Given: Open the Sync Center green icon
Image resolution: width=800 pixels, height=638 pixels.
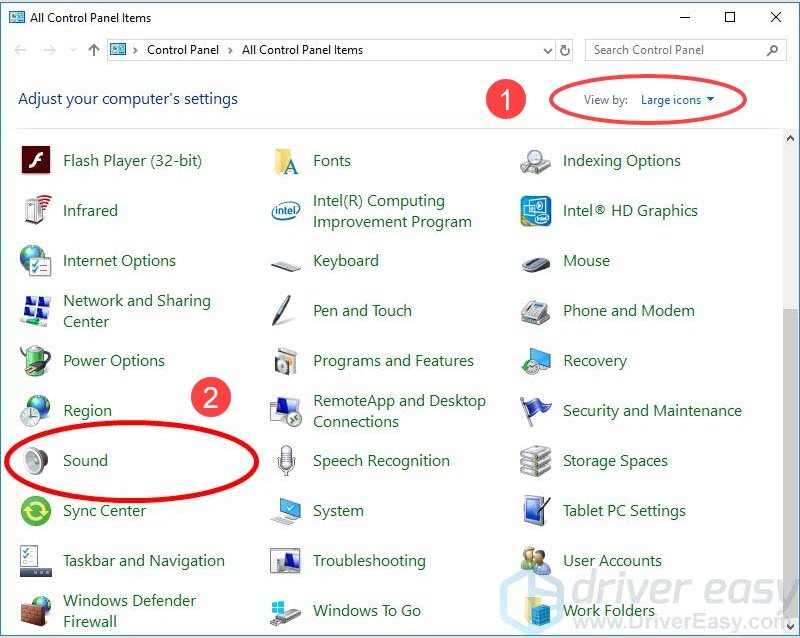Looking at the screenshot, I should [x=36, y=511].
